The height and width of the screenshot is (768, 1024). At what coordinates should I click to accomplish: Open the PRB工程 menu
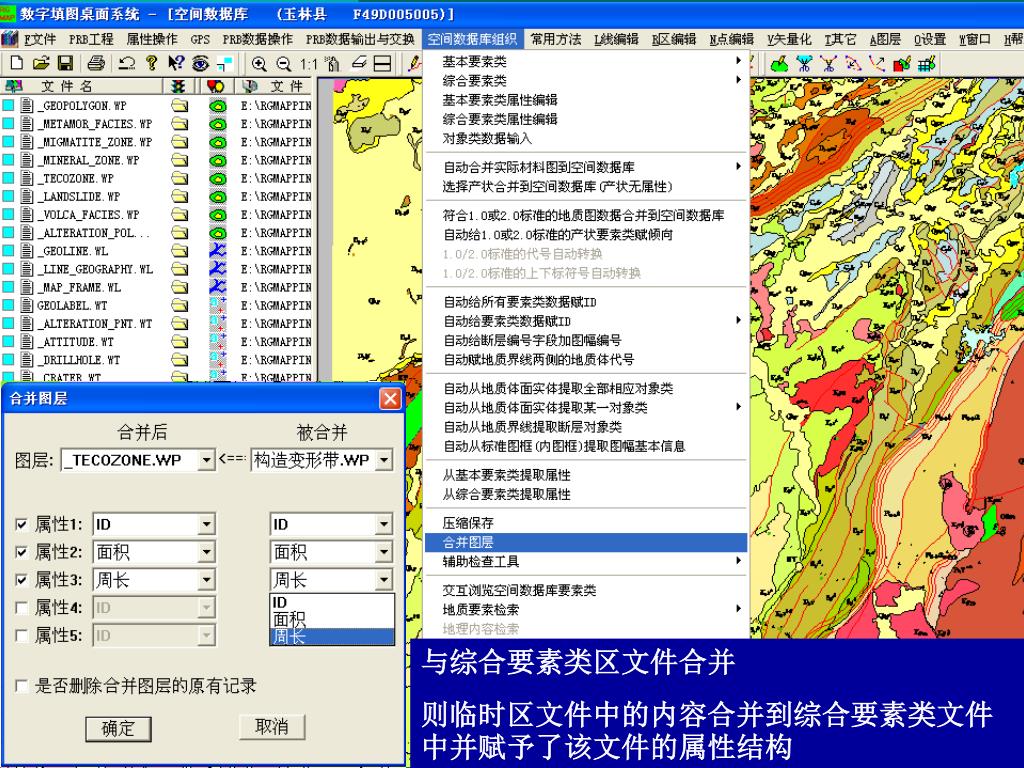[91, 39]
